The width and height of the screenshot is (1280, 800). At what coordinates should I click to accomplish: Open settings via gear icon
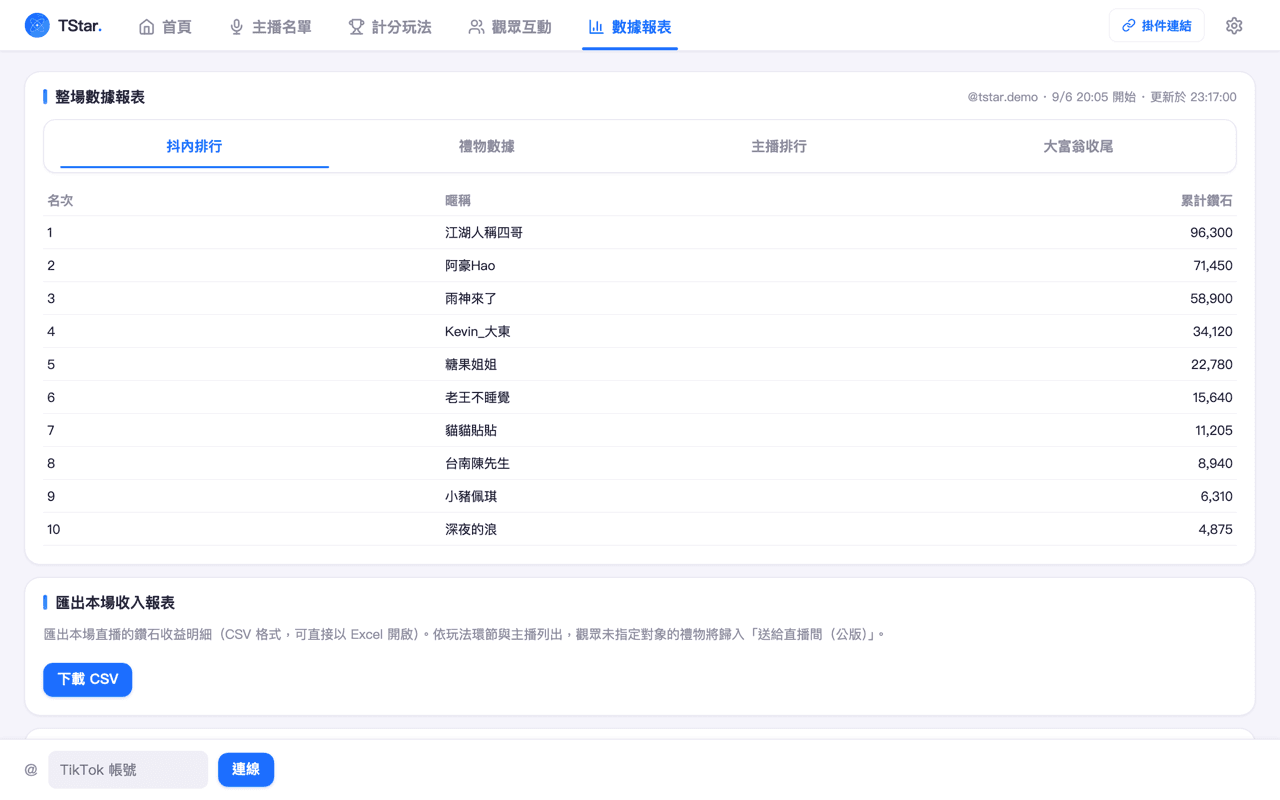pos(1234,26)
